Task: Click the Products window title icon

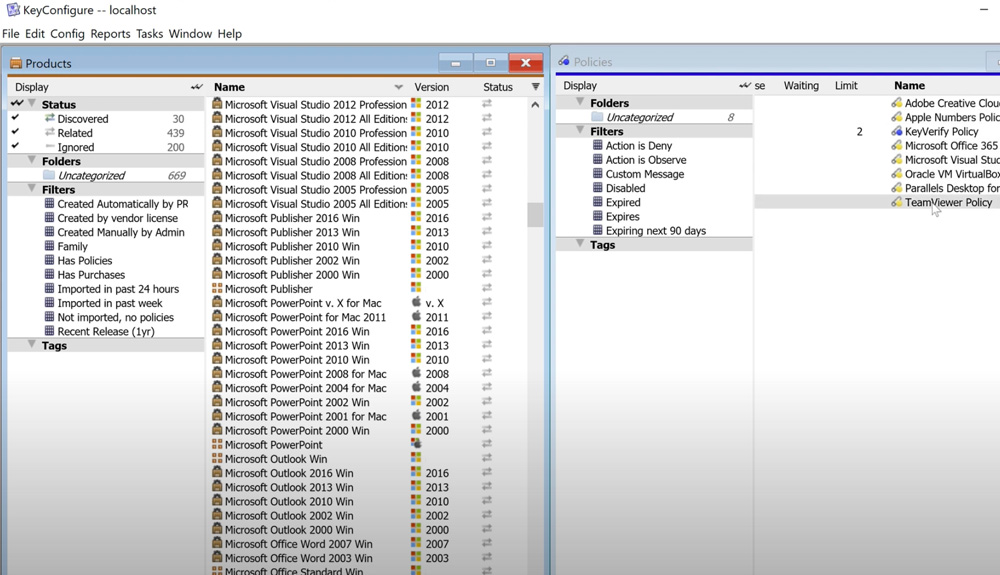Action: tap(16, 63)
